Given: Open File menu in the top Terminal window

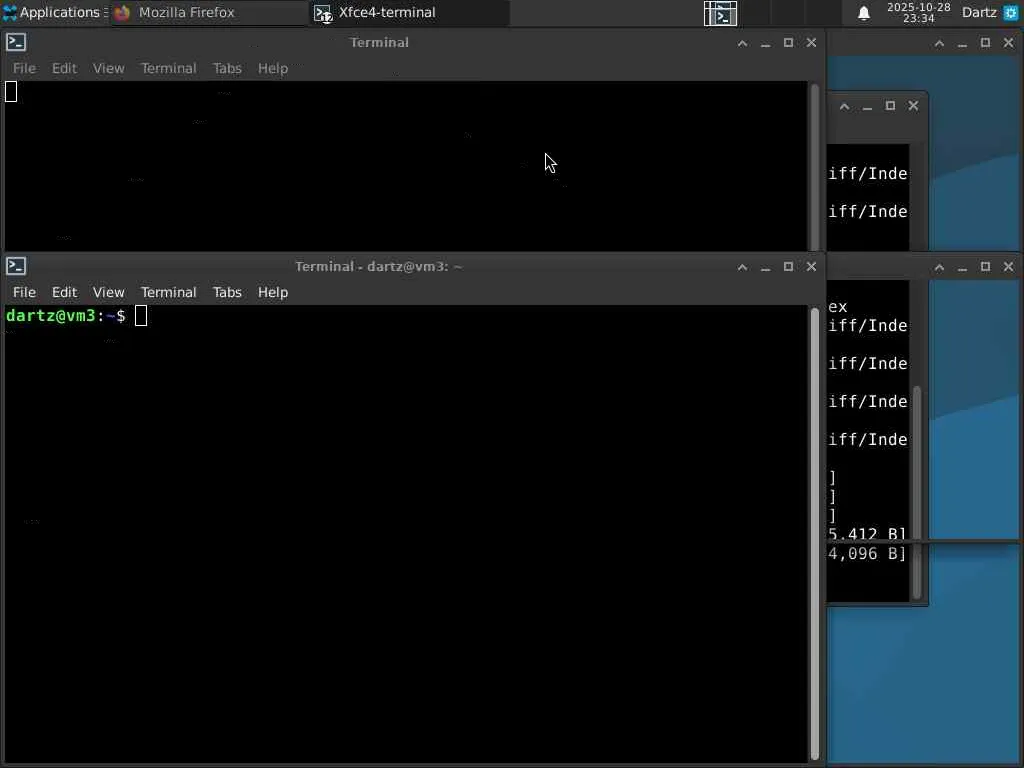Looking at the screenshot, I should (24, 68).
